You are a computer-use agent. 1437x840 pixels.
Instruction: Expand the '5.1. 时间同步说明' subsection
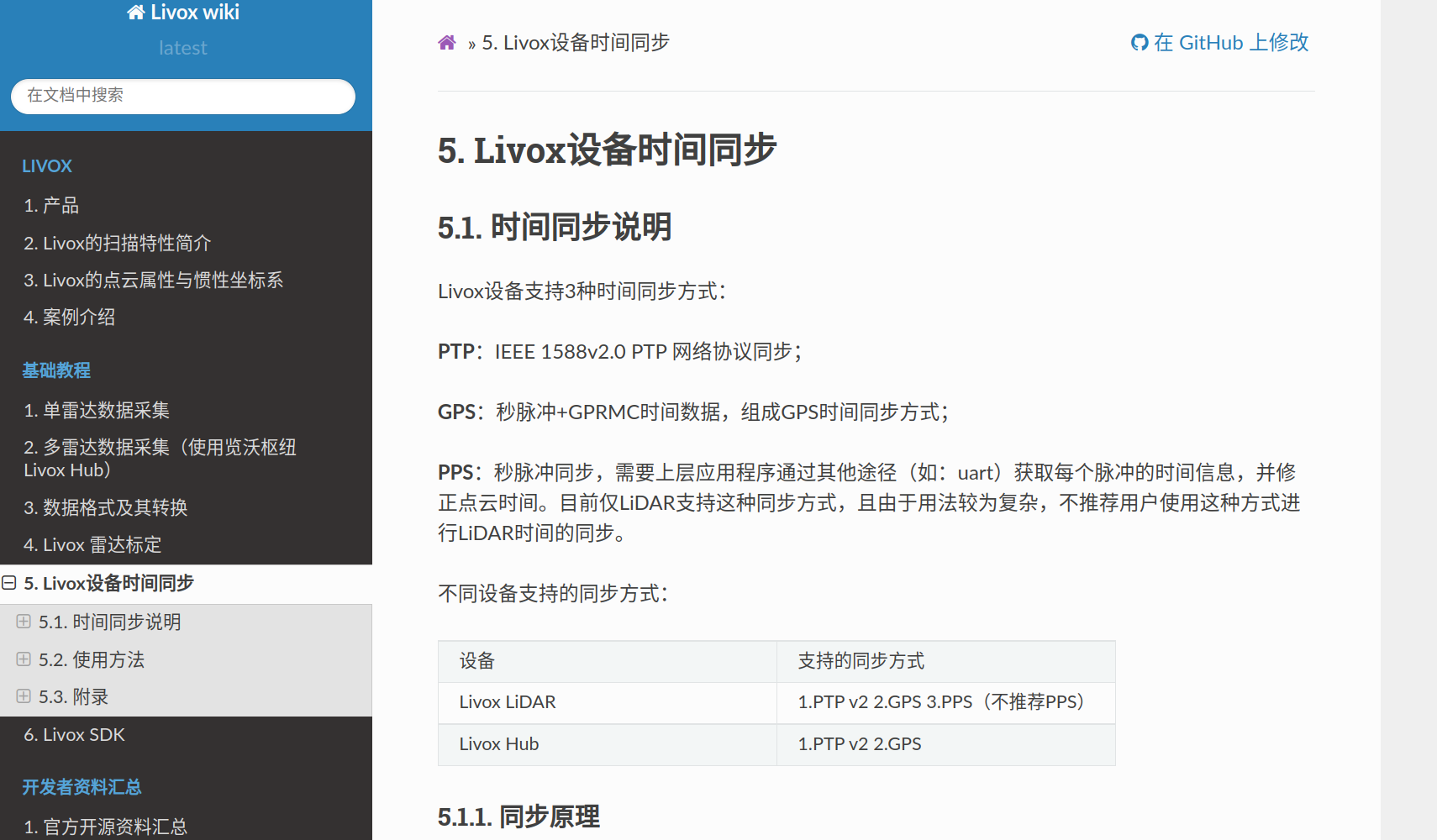[24, 622]
